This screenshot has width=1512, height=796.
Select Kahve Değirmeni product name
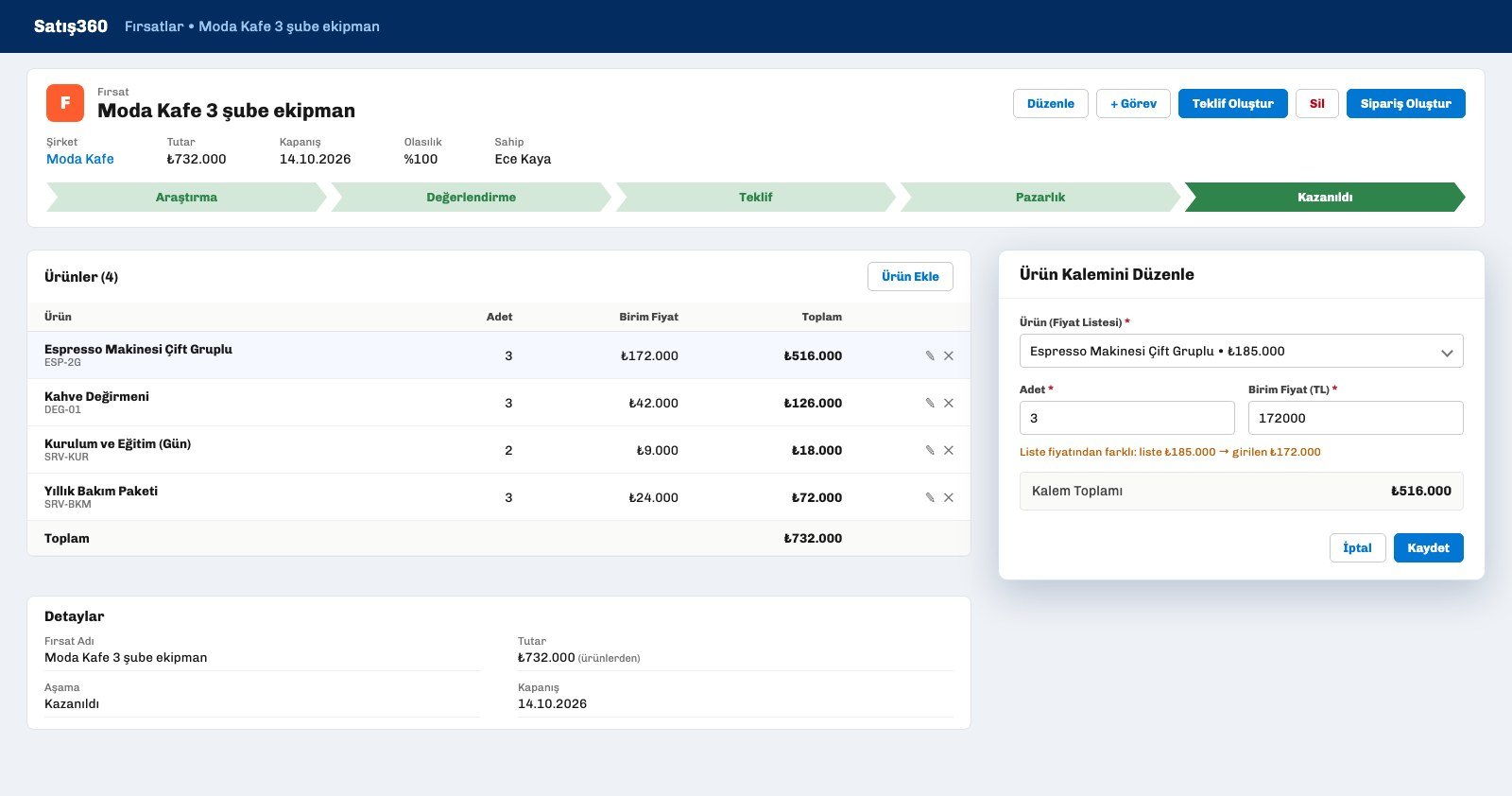tap(96, 396)
